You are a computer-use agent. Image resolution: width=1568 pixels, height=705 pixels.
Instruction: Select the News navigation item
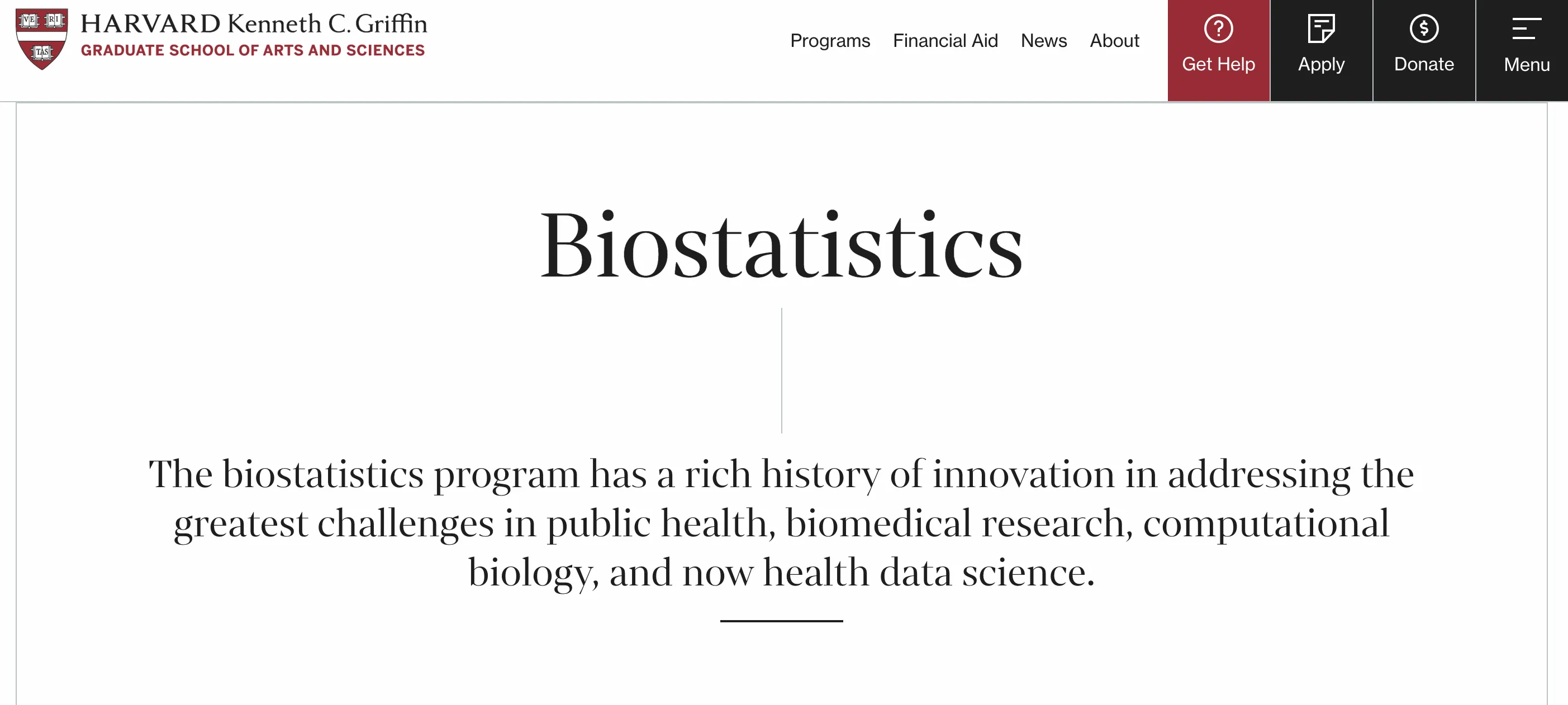point(1043,41)
